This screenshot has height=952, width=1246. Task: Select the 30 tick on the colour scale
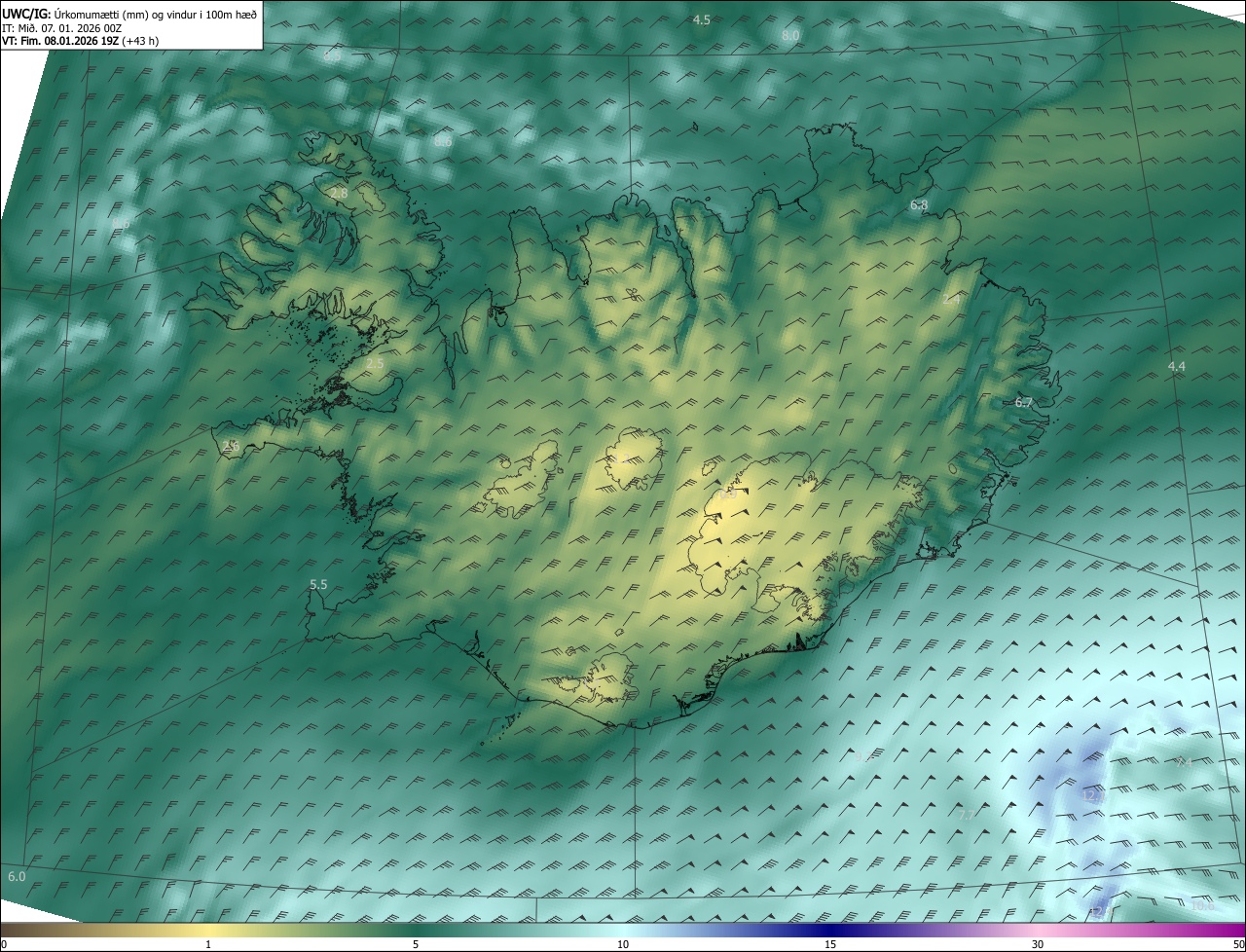[1038, 944]
